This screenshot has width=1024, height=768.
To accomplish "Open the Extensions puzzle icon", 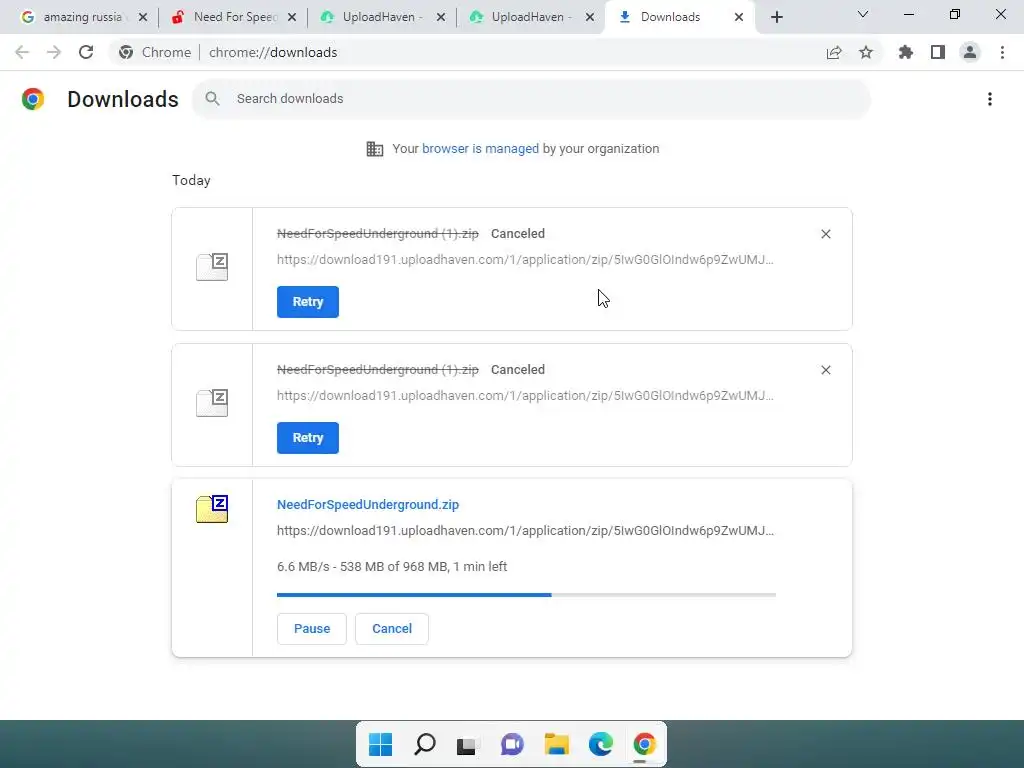I will [x=906, y=52].
